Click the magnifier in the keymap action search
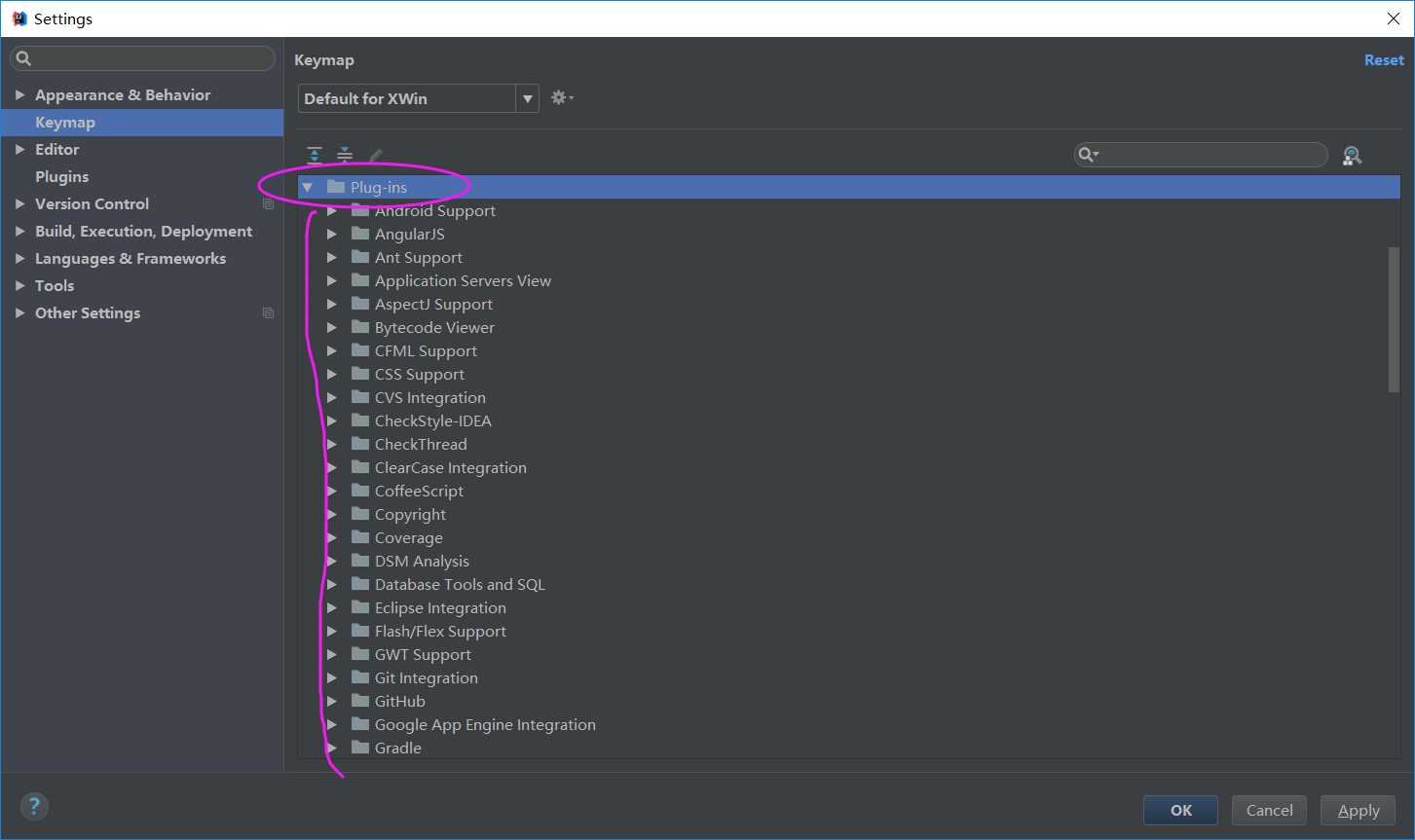 tap(1088, 155)
